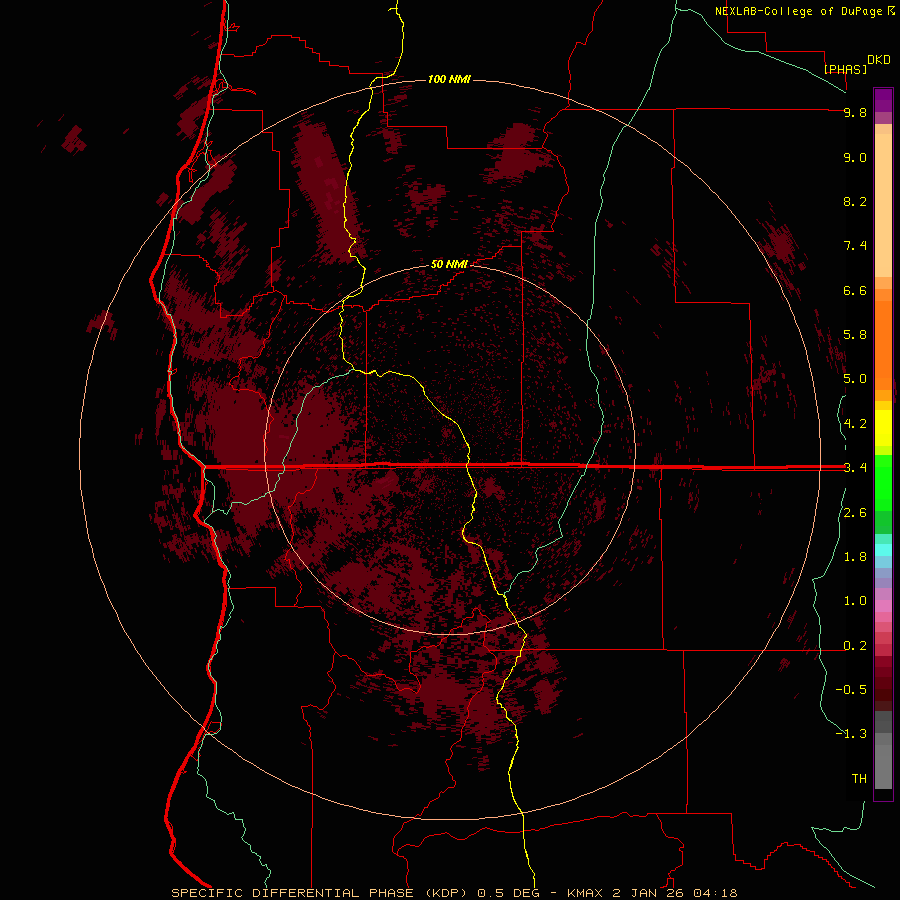Click the 1.8 scale value

(855, 557)
